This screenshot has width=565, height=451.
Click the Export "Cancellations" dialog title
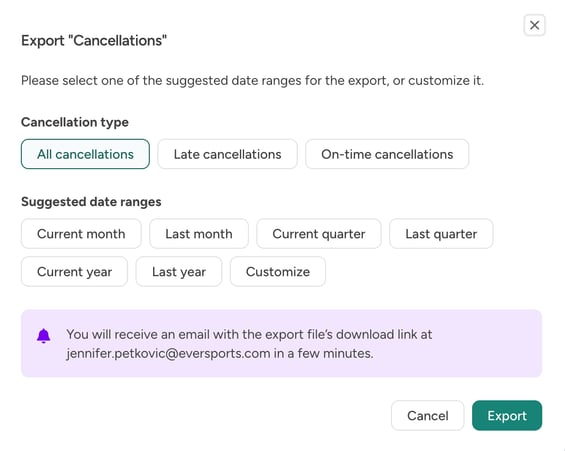pyautogui.click(x=94, y=41)
